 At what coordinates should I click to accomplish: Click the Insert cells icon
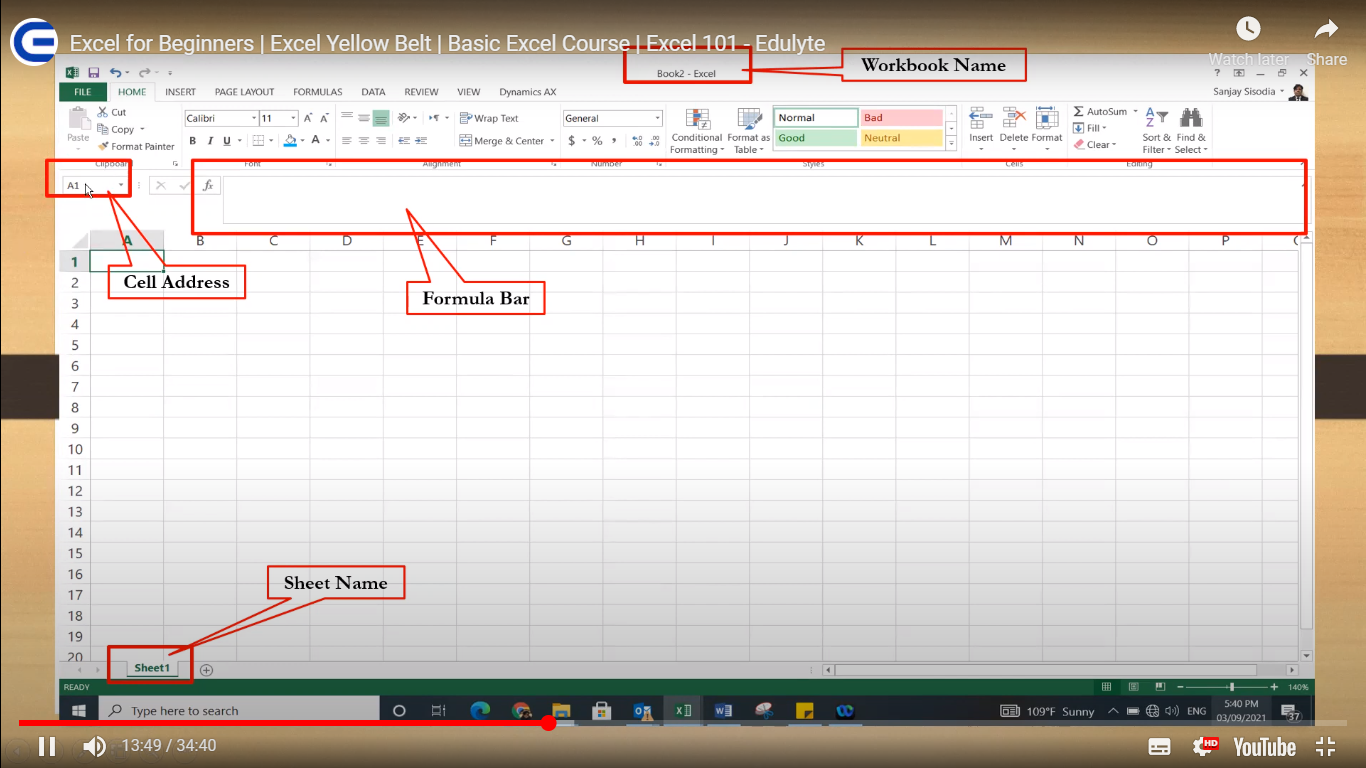pos(981,119)
